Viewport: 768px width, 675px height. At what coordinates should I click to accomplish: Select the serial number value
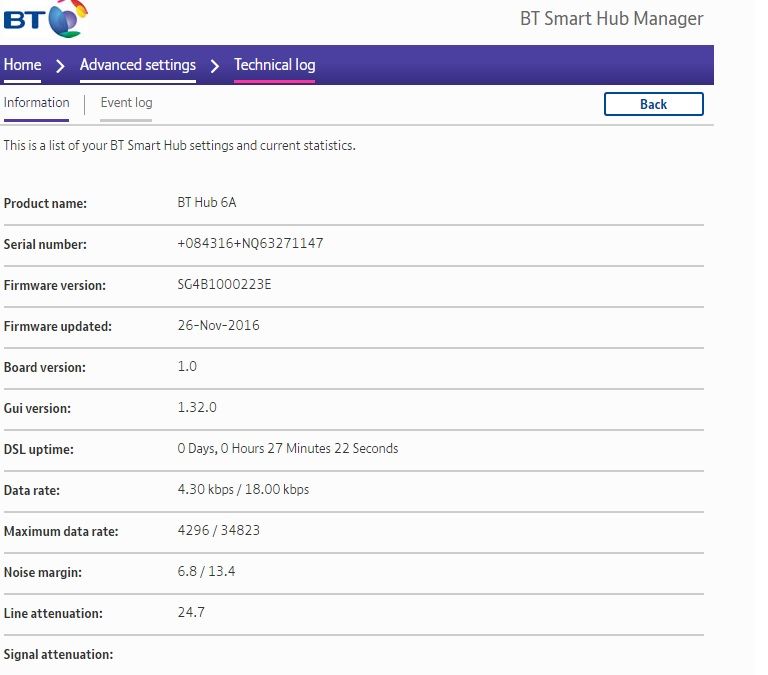[x=250, y=243]
